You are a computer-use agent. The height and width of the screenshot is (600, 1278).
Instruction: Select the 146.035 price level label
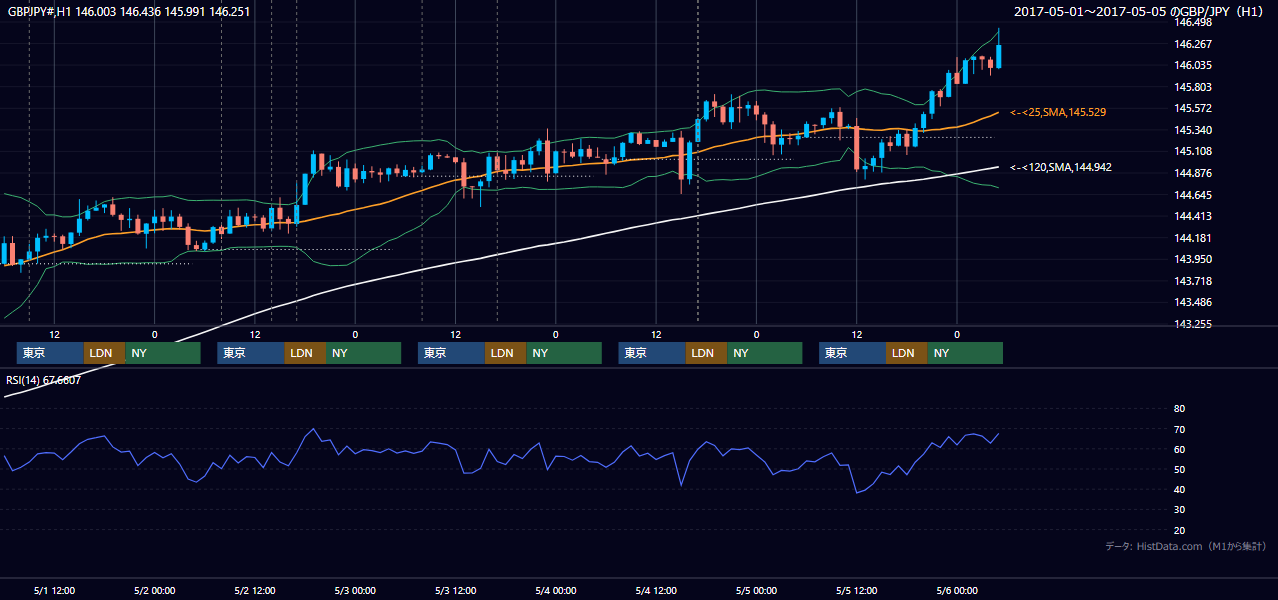1193,65
